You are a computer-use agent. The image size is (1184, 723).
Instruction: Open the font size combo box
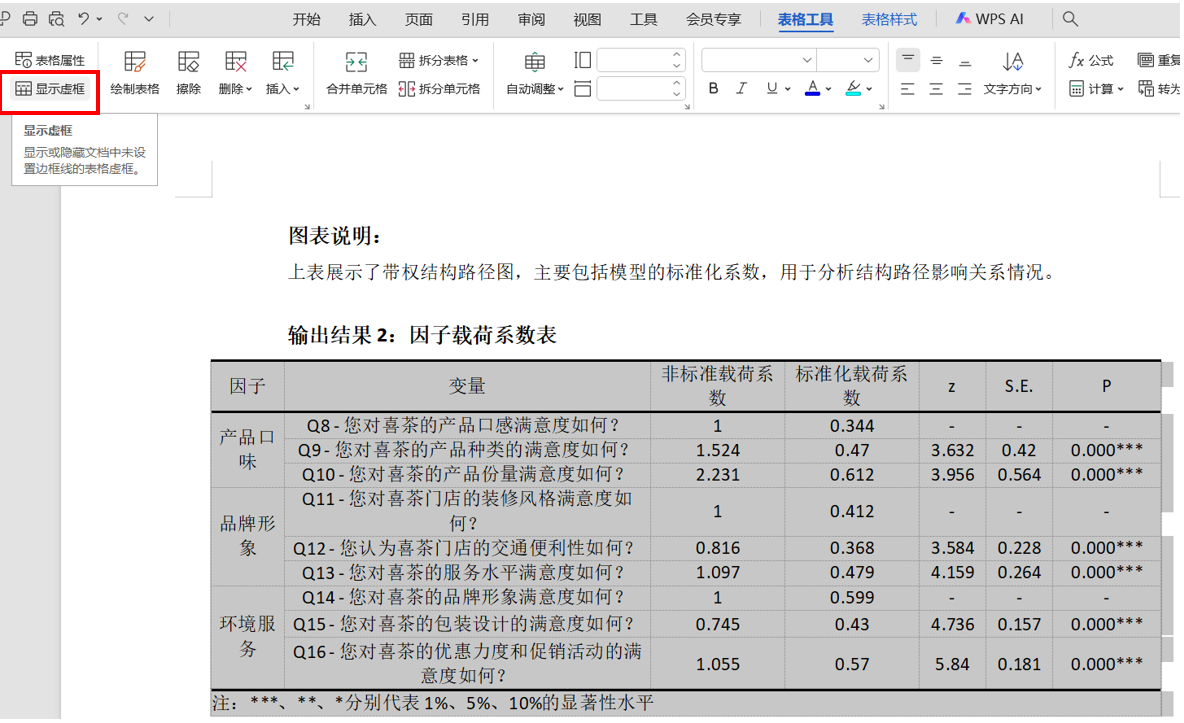pos(848,60)
